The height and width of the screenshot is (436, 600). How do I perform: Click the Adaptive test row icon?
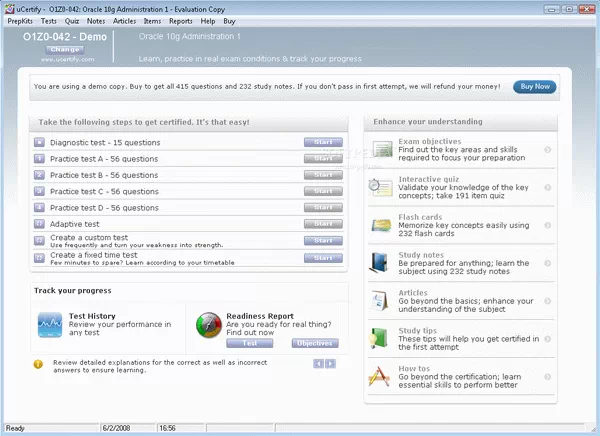click(39, 224)
